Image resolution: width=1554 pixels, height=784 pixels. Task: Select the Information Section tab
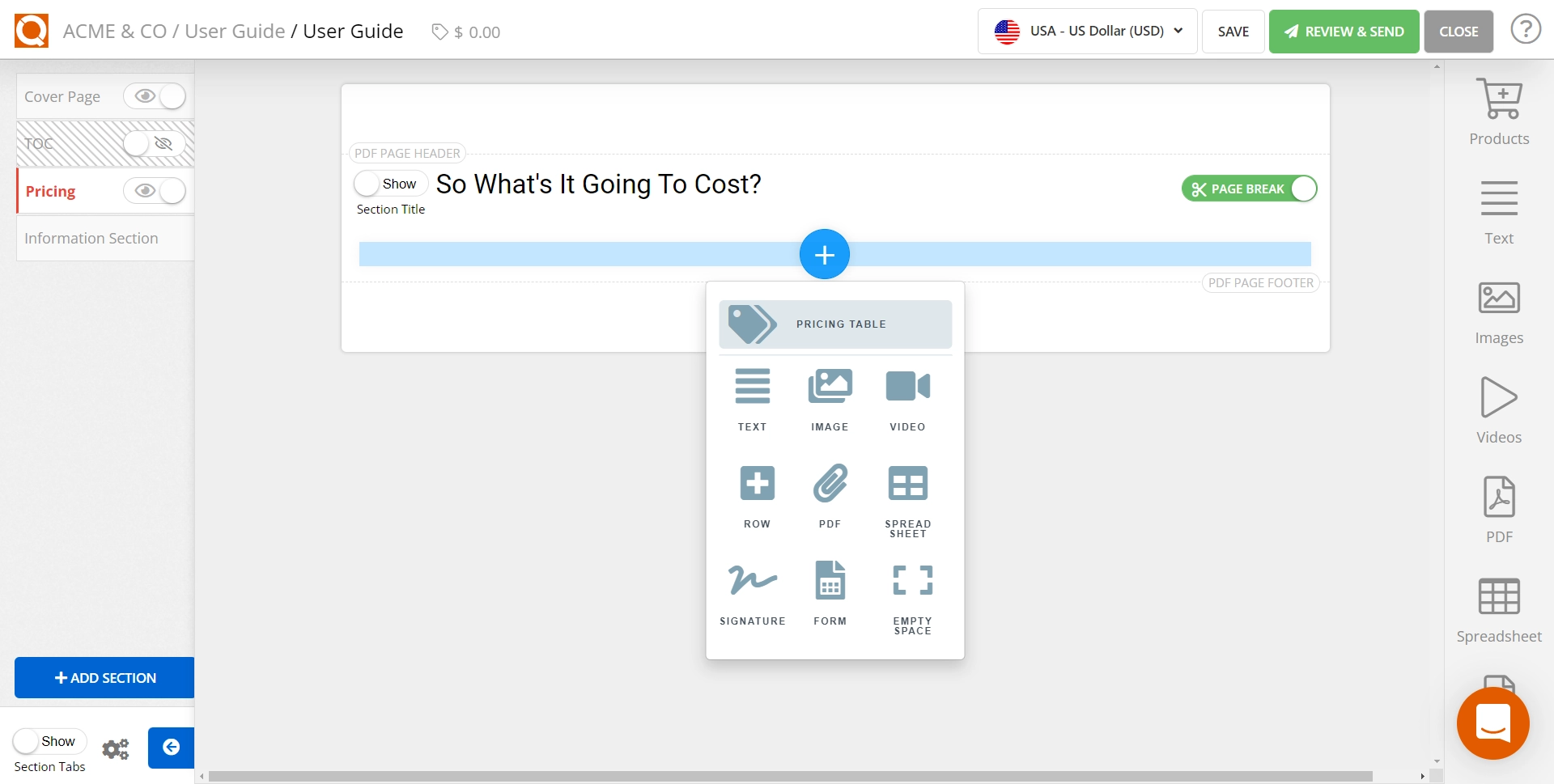pyautogui.click(x=91, y=239)
